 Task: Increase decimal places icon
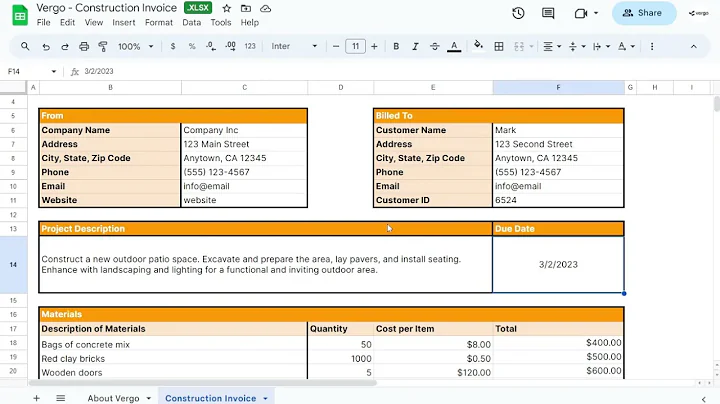pos(231,46)
